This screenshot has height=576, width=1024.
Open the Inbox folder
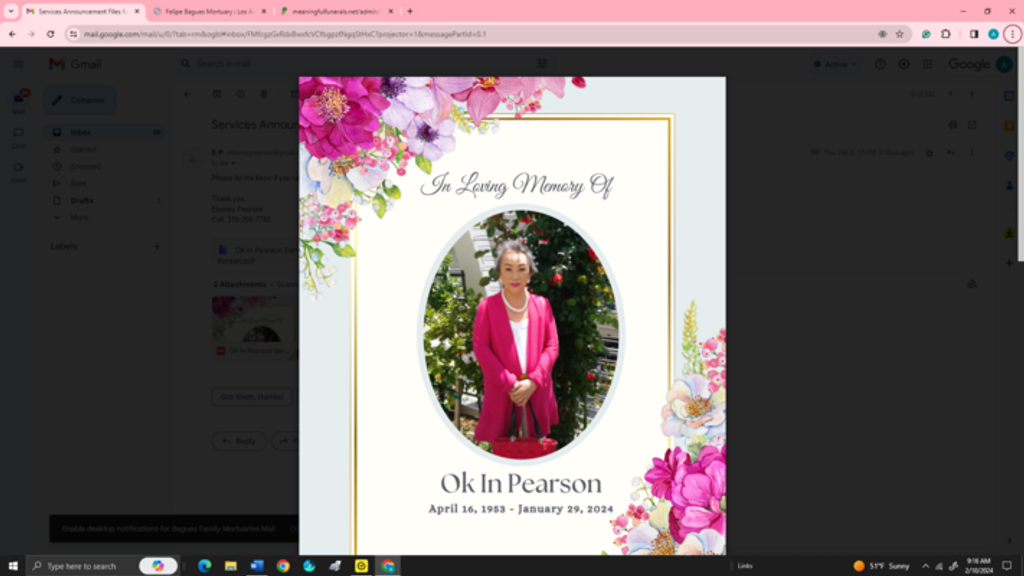tap(104, 132)
